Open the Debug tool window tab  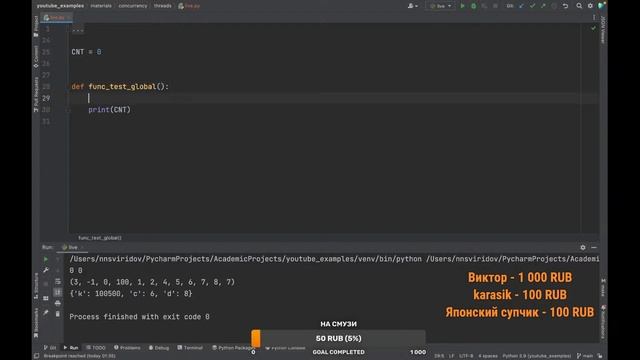[x=159, y=348]
